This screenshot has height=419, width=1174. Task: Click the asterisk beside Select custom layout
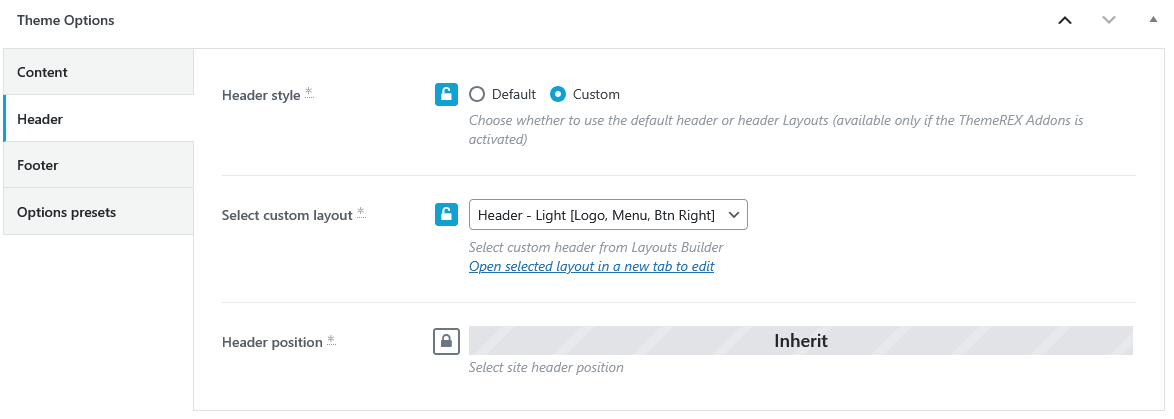point(361,212)
